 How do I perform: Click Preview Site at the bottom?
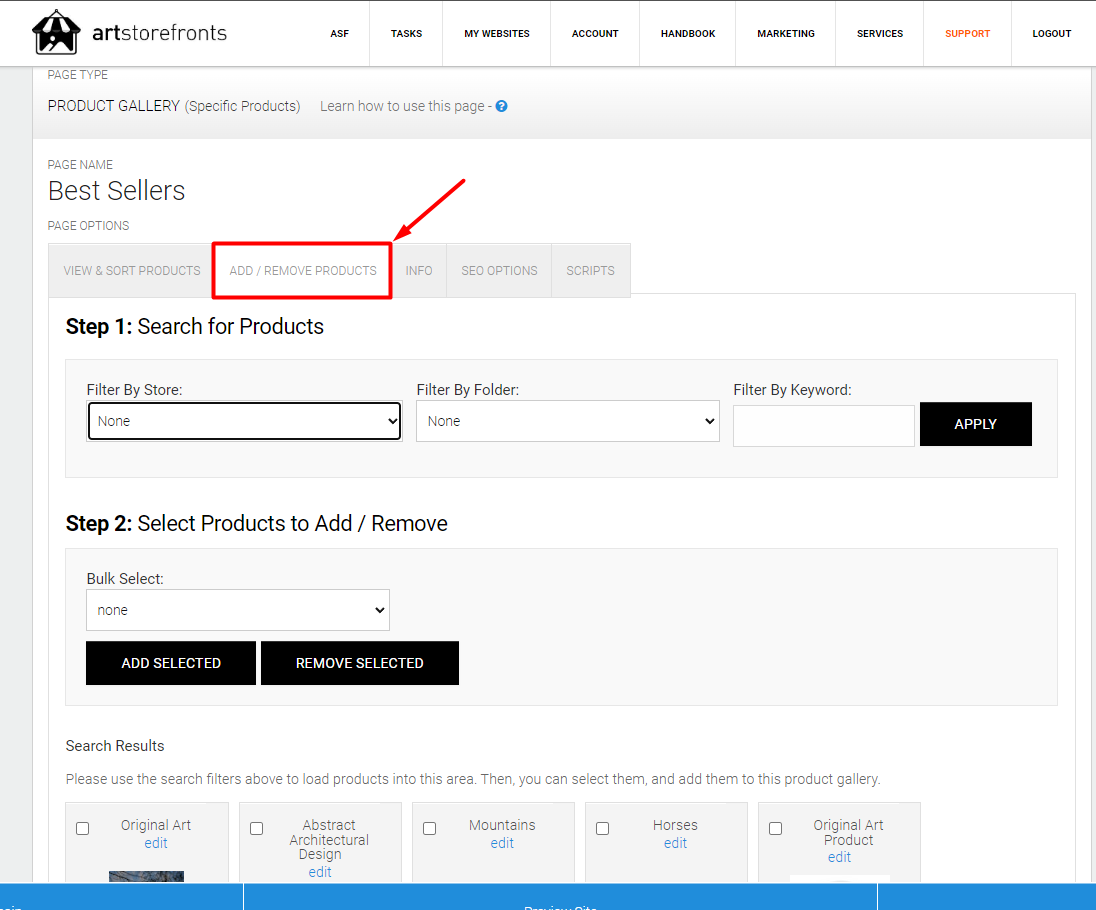pos(560,904)
